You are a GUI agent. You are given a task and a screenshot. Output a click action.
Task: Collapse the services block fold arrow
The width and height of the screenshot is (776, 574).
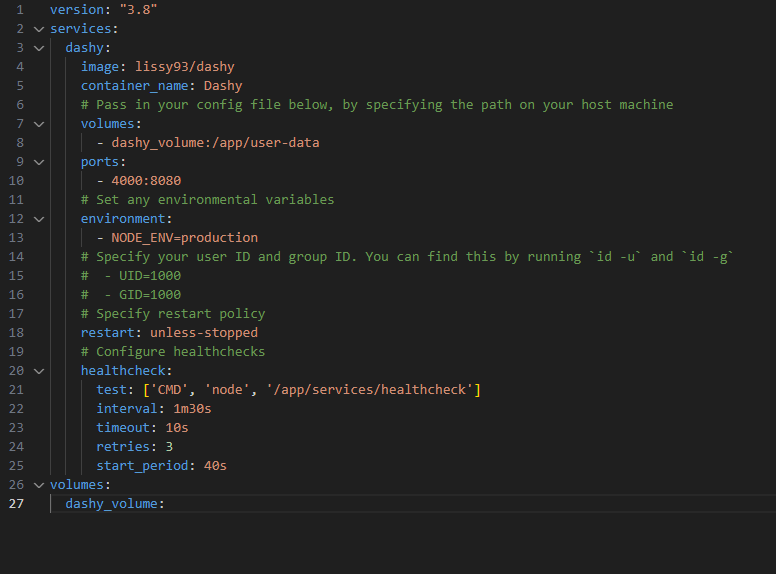(38, 29)
